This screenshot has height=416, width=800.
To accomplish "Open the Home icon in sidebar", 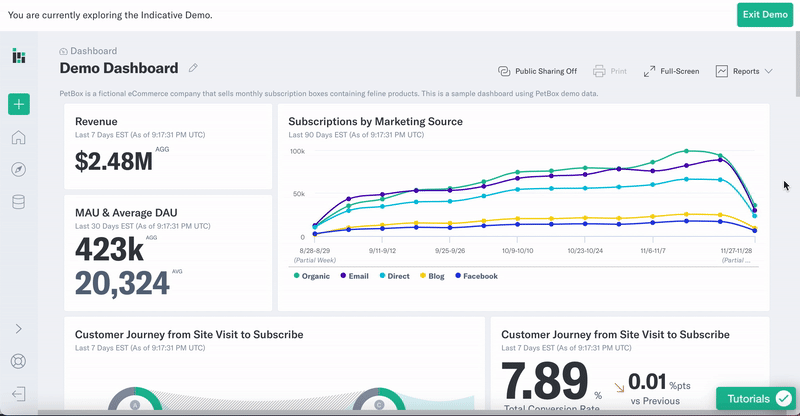I will (18, 137).
